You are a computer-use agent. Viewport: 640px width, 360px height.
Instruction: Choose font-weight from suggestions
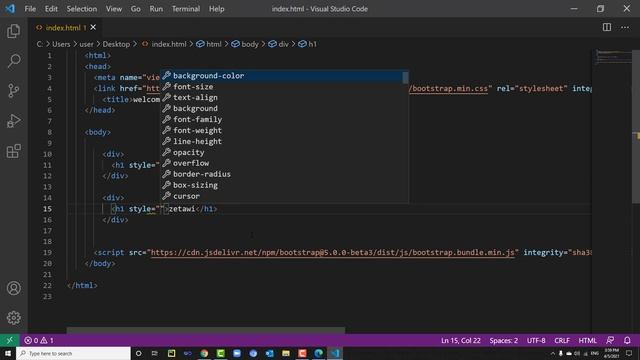(284, 130)
